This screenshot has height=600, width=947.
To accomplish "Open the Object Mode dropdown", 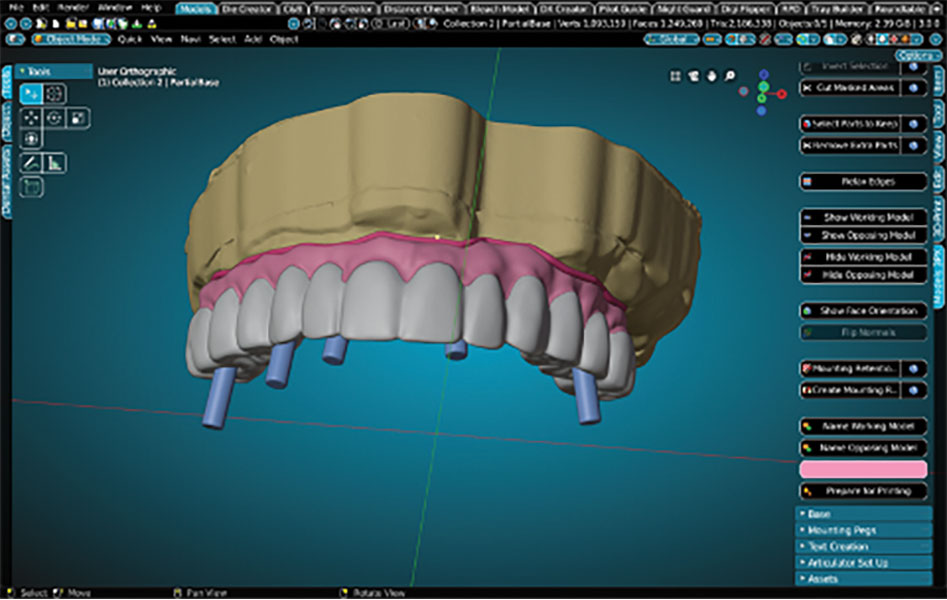I will point(70,39).
